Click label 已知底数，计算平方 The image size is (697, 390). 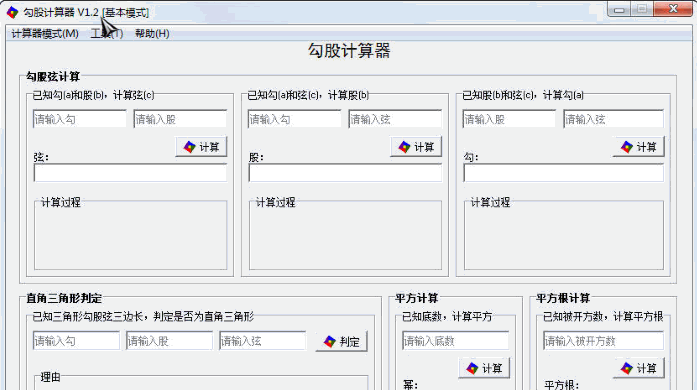(447, 316)
